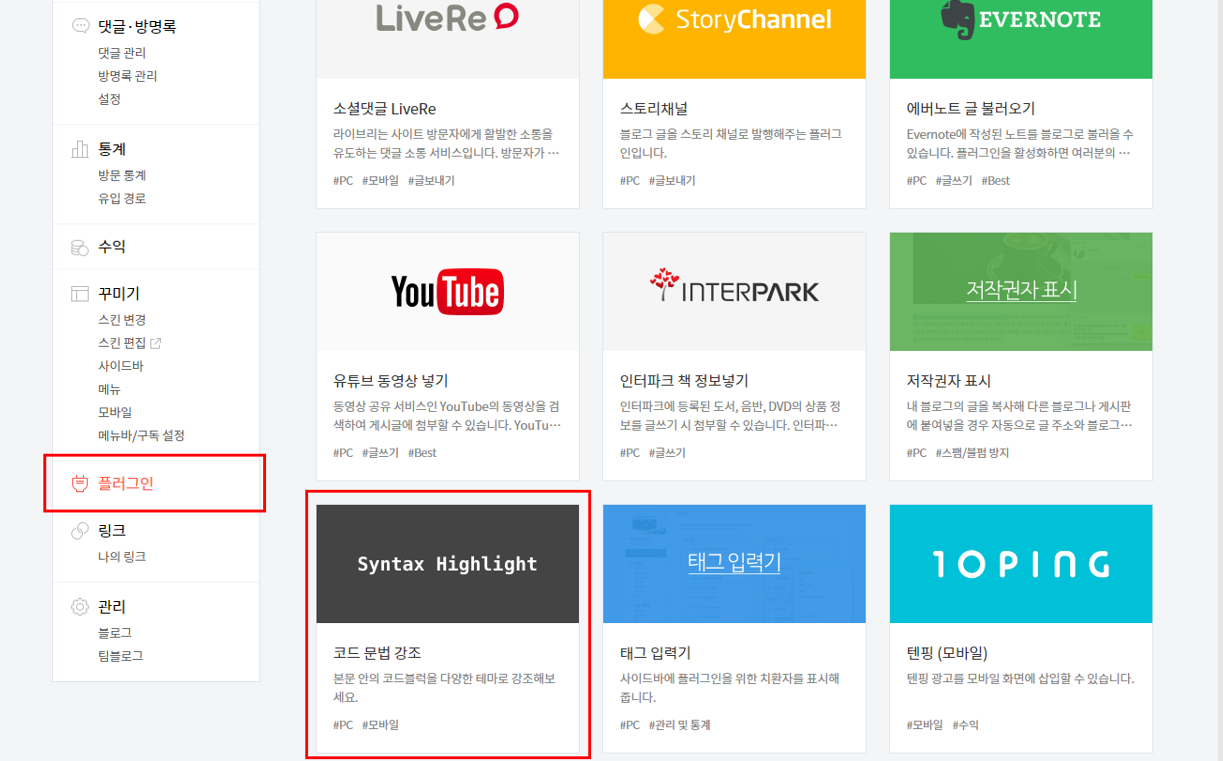The height and width of the screenshot is (761, 1223).
Task: Click the #PC tag on the 스토리채널 card
Action: tap(630, 181)
